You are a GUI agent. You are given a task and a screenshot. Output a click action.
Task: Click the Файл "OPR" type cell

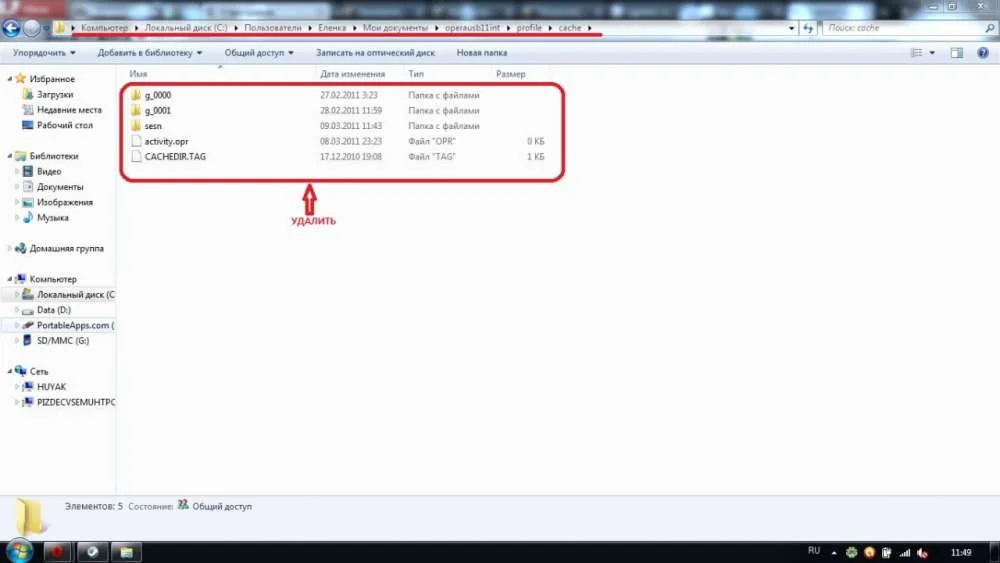[432, 141]
